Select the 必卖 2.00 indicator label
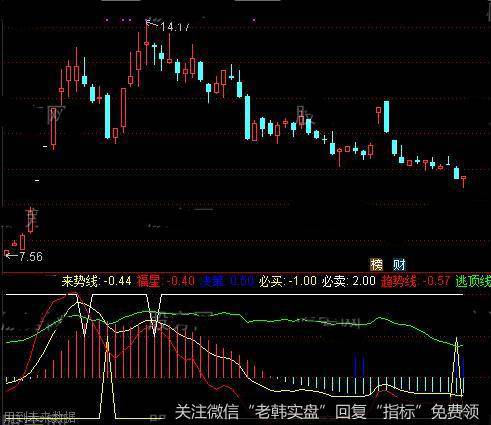The width and height of the screenshot is (491, 425). coord(348,281)
